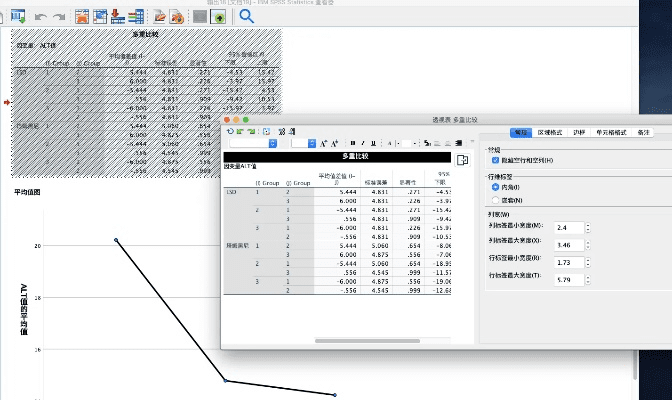Click the undo arrow in main toolbar

click(41, 16)
